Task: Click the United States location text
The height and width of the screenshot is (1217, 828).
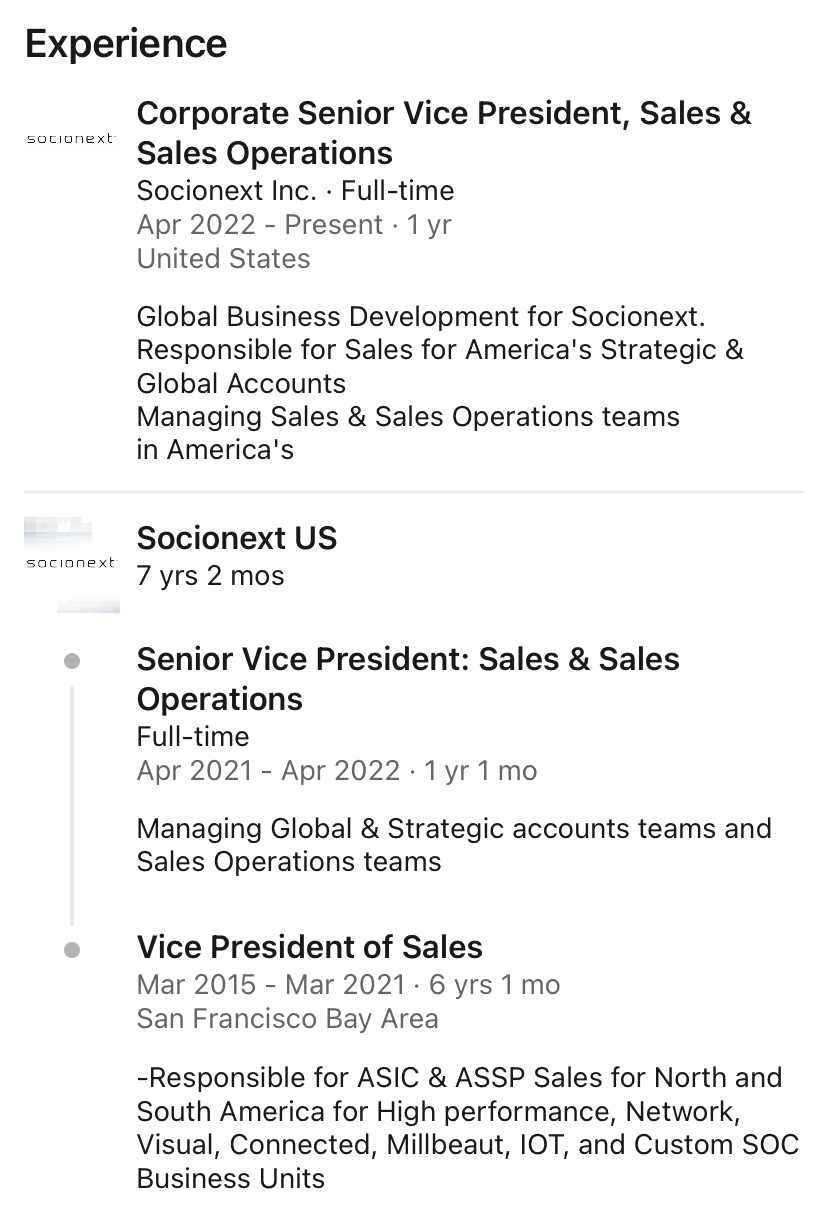Action: point(224,258)
